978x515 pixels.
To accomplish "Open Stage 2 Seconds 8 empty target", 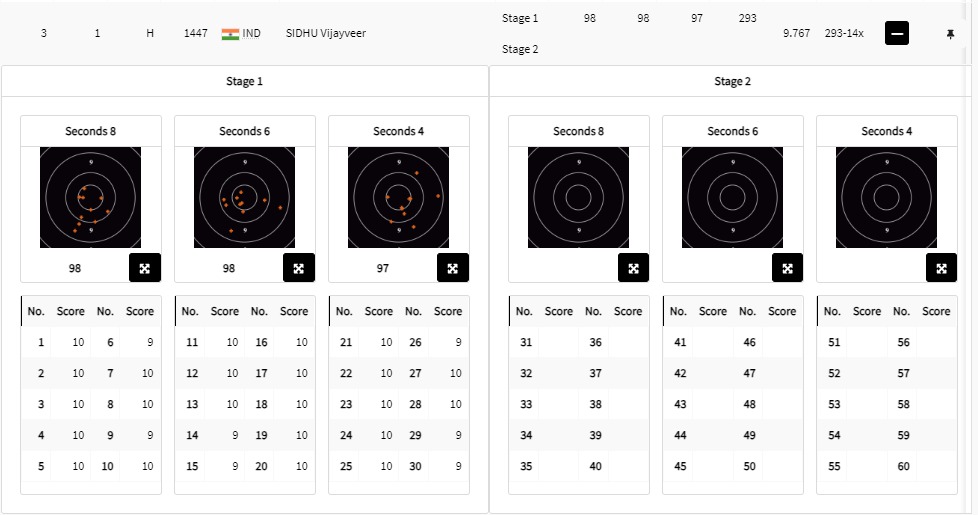I will (x=578, y=197).
